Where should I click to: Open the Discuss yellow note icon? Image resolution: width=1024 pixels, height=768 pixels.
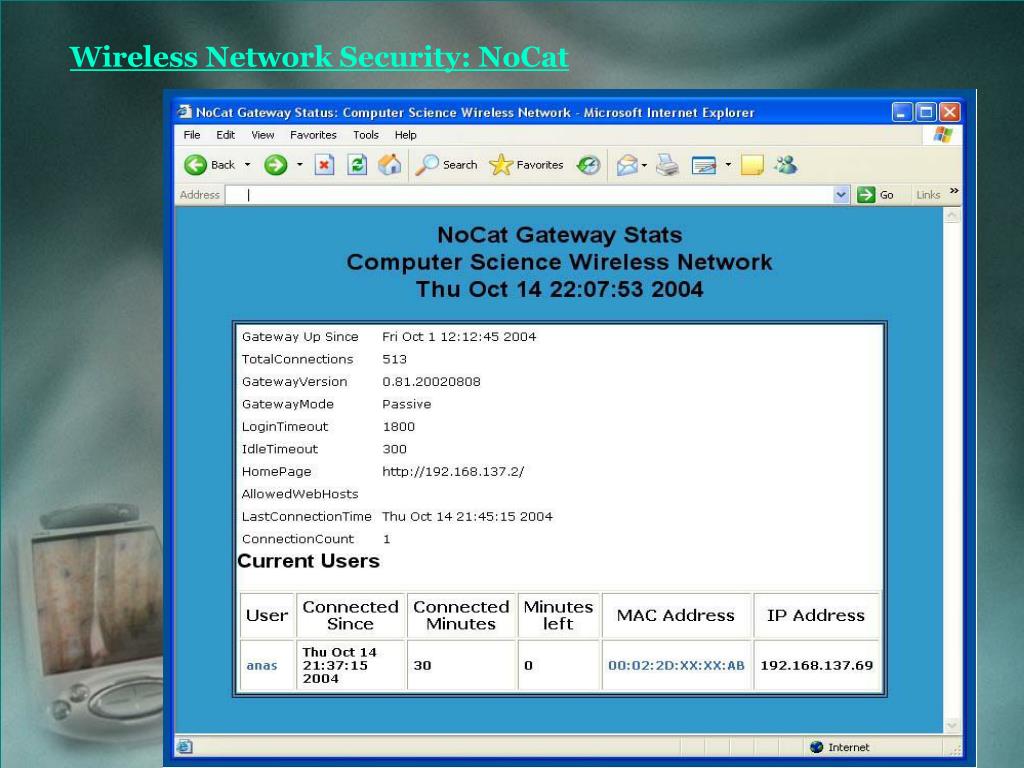[752, 165]
